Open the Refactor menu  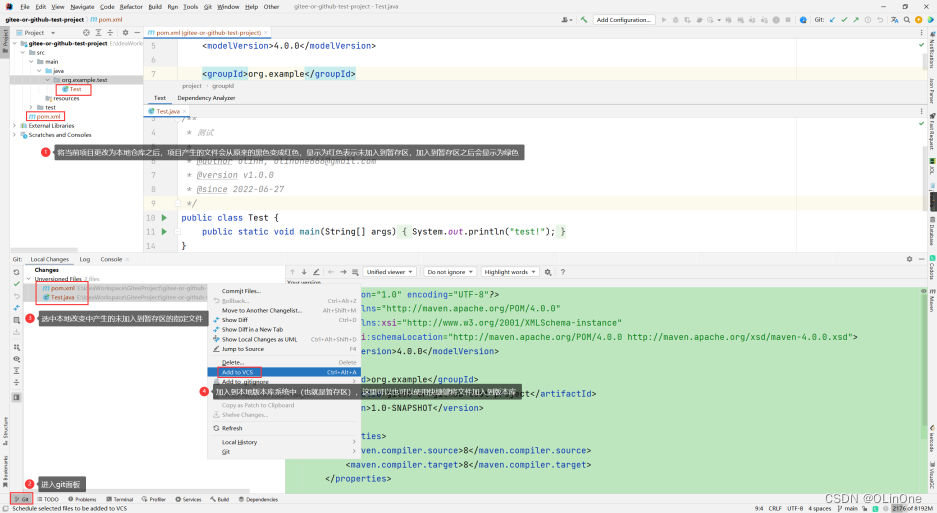[x=131, y=7]
